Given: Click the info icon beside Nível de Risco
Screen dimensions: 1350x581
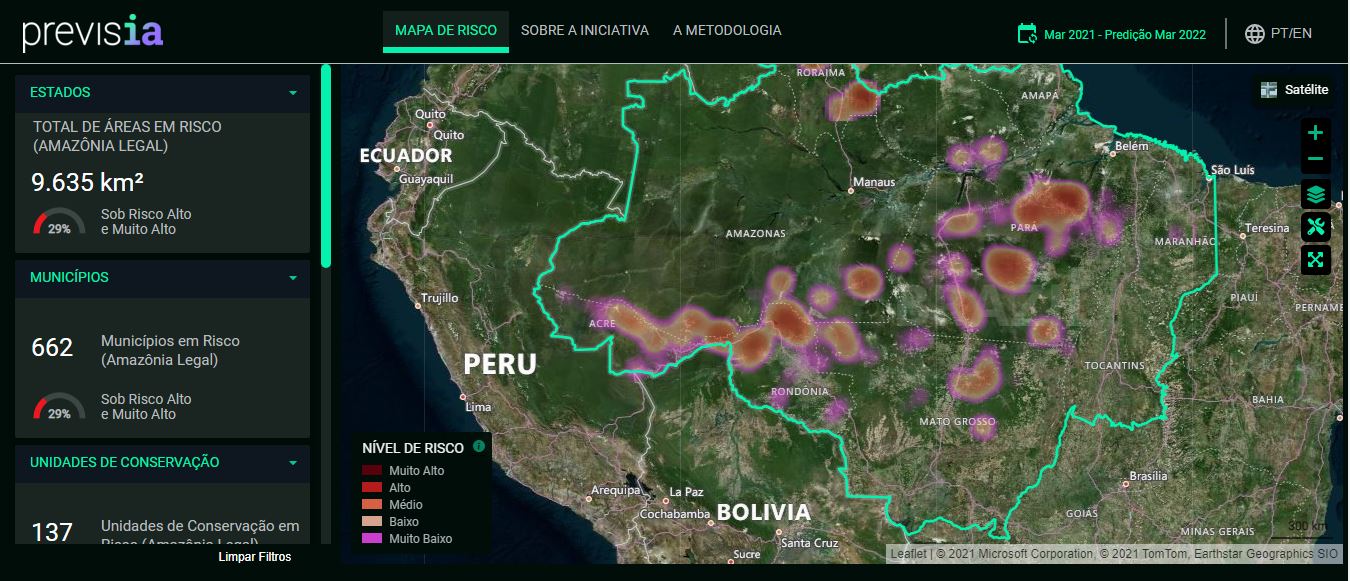Looking at the screenshot, I should (x=479, y=446).
